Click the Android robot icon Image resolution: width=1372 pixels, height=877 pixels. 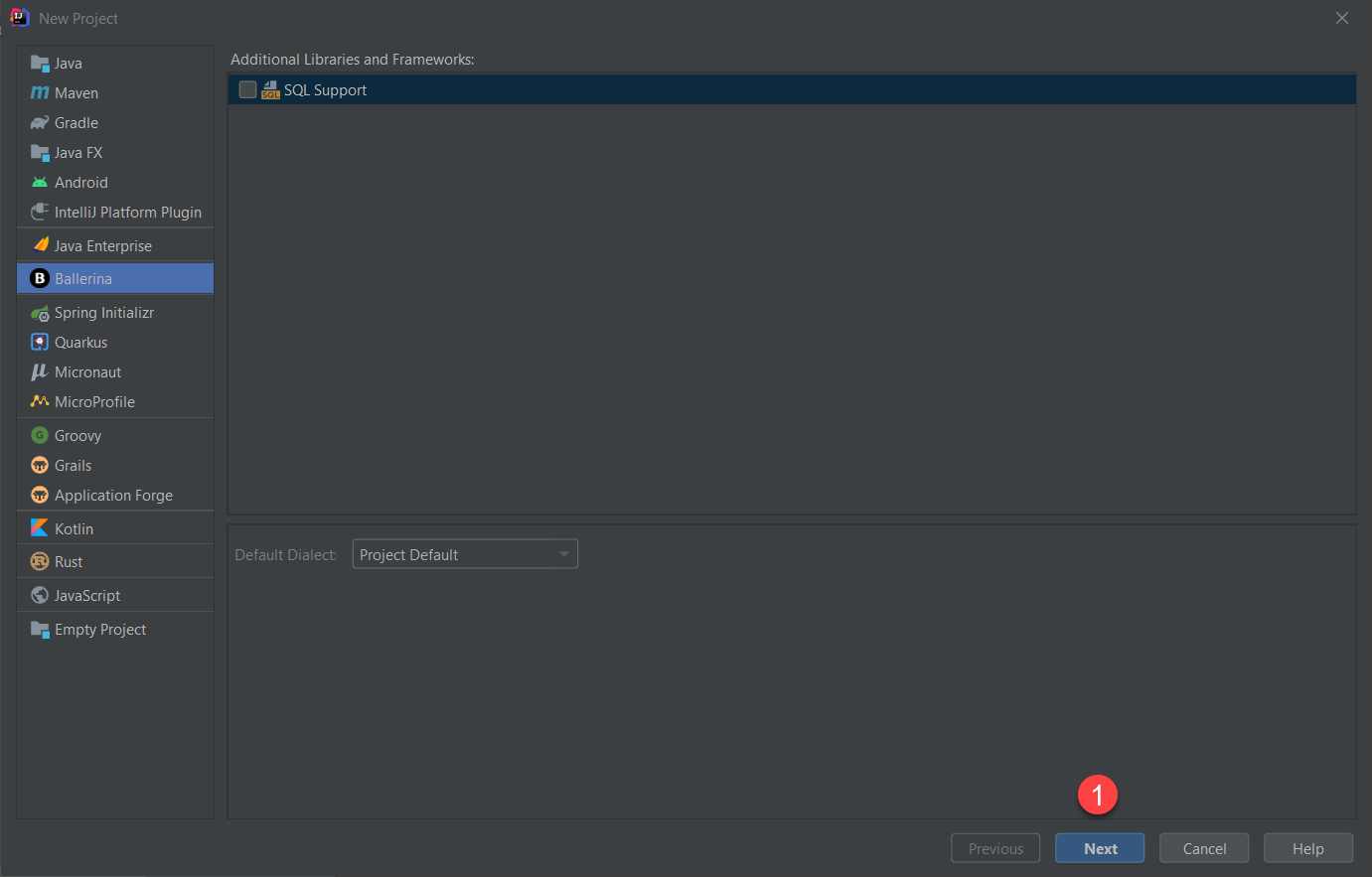click(40, 183)
